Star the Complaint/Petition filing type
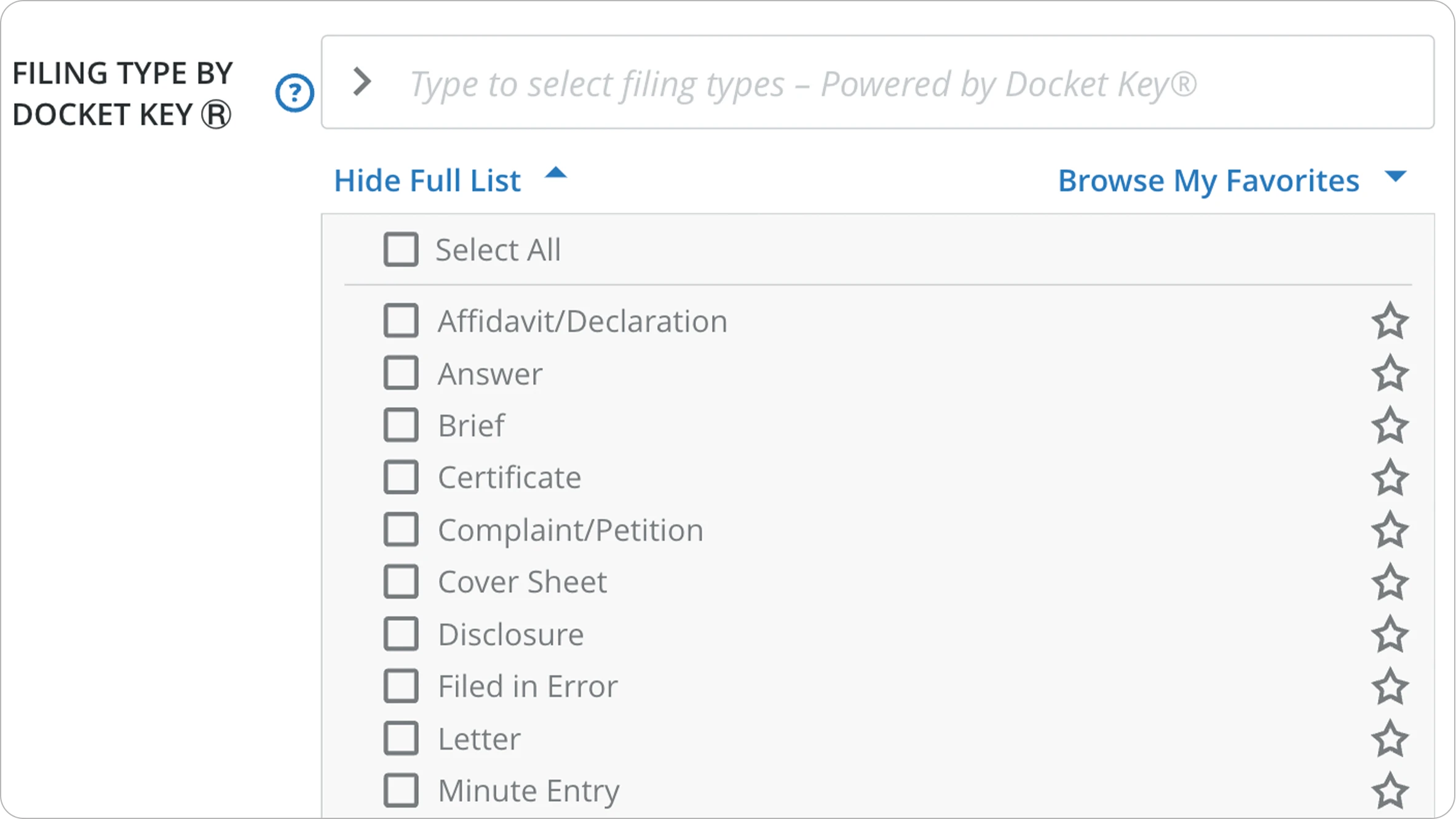This screenshot has height=819, width=1456. click(x=1390, y=530)
